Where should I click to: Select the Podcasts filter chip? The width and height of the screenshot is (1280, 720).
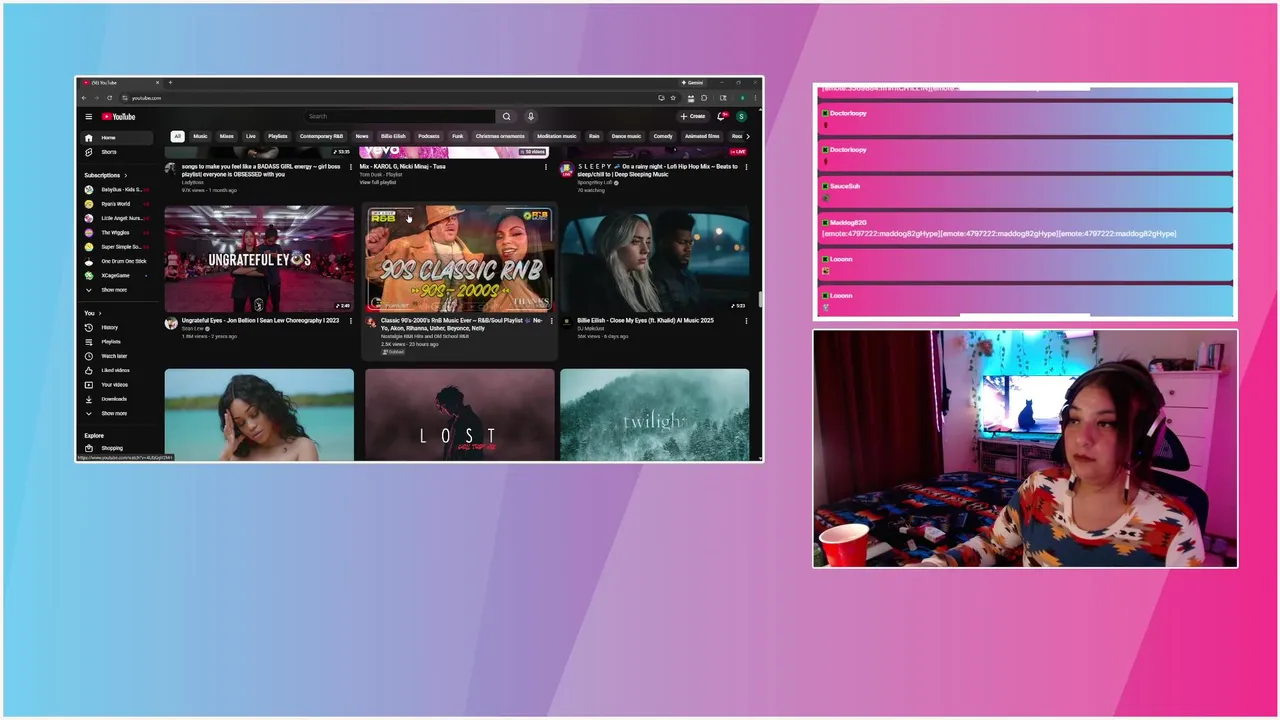tap(429, 136)
